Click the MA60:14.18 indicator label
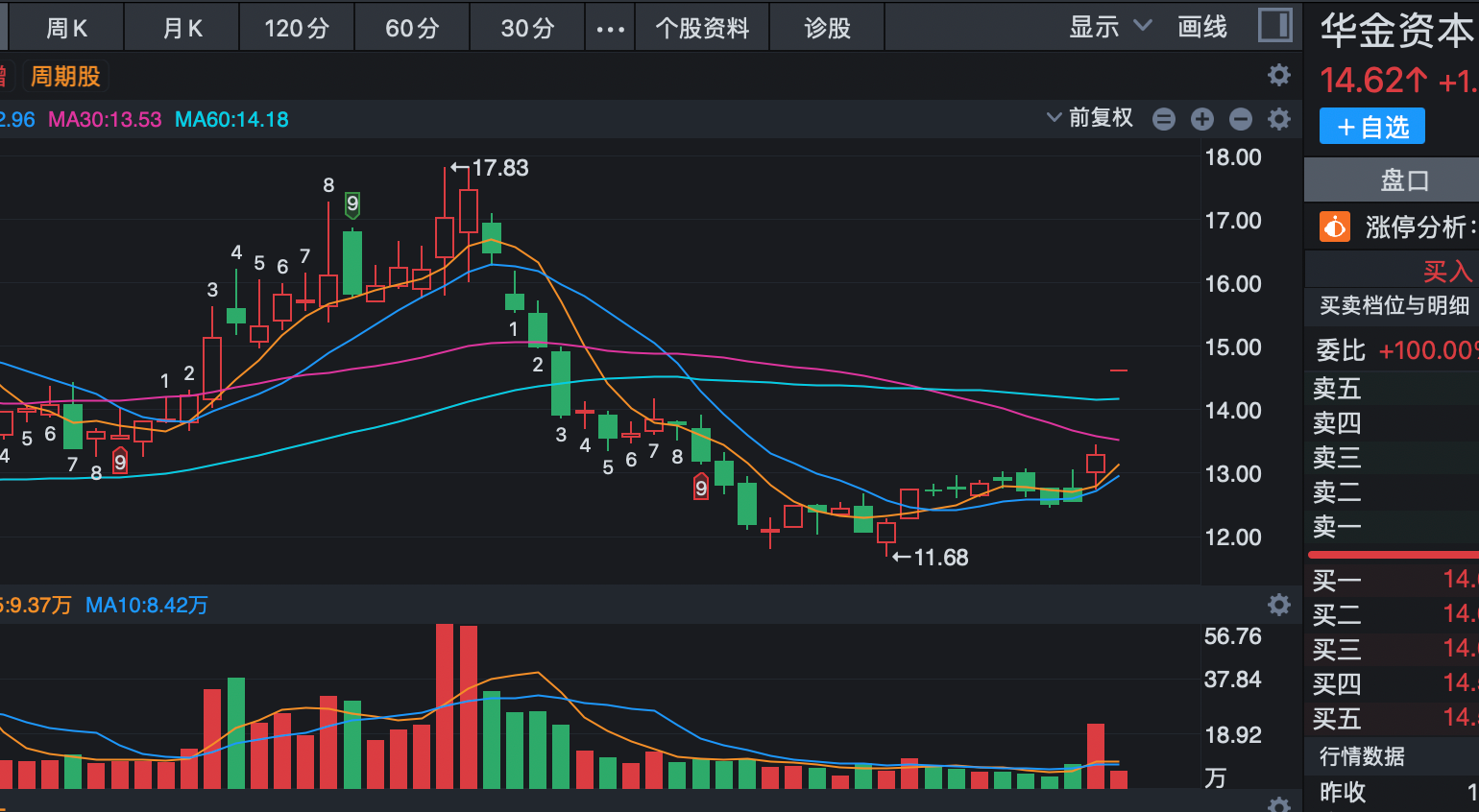The image size is (1479, 812). (x=231, y=120)
